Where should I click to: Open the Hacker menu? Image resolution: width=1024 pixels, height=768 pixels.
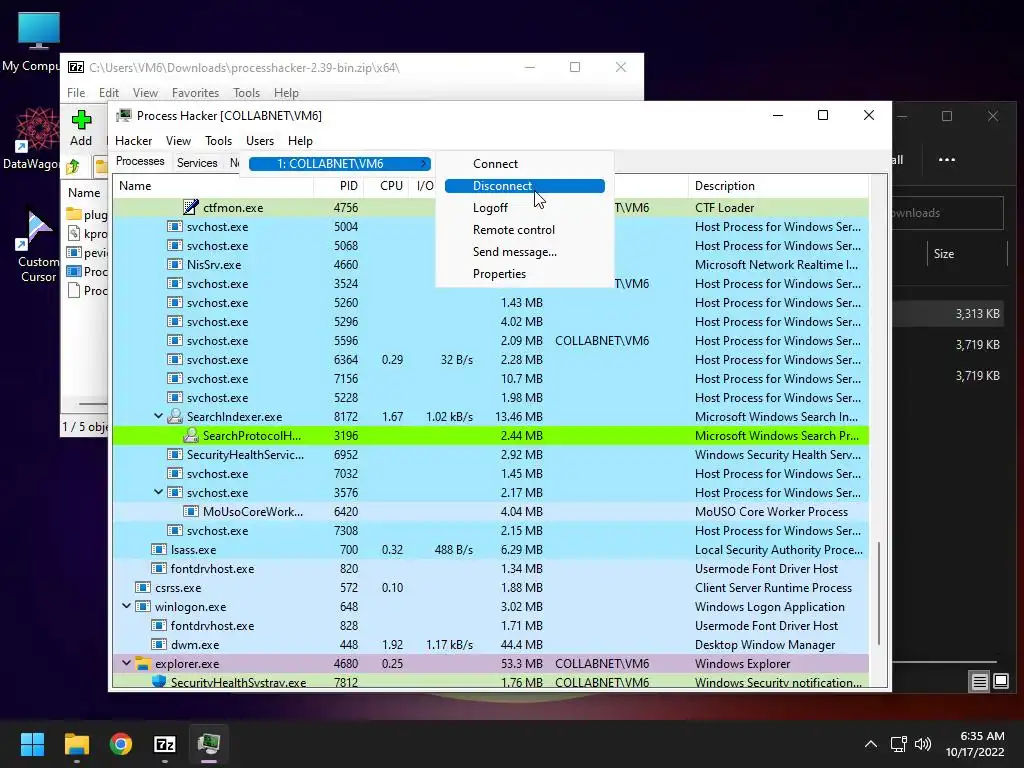(x=133, y=140)
